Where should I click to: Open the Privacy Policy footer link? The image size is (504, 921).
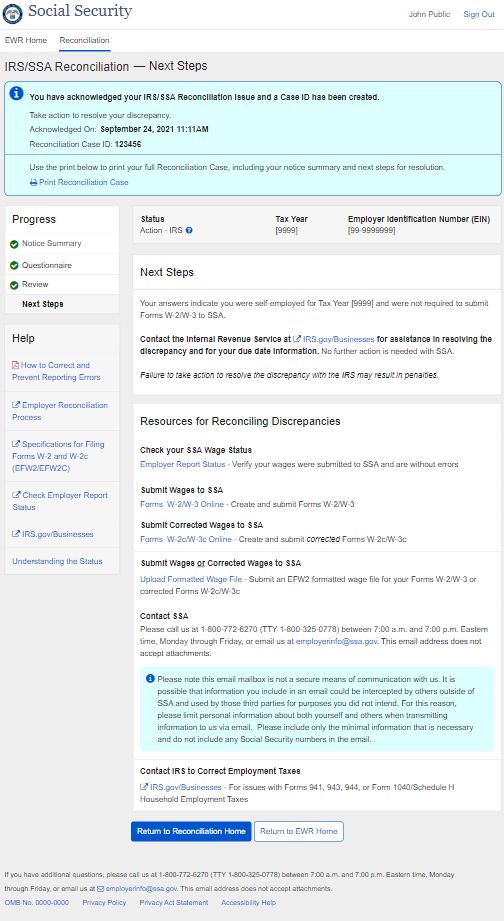click(104, 903)
